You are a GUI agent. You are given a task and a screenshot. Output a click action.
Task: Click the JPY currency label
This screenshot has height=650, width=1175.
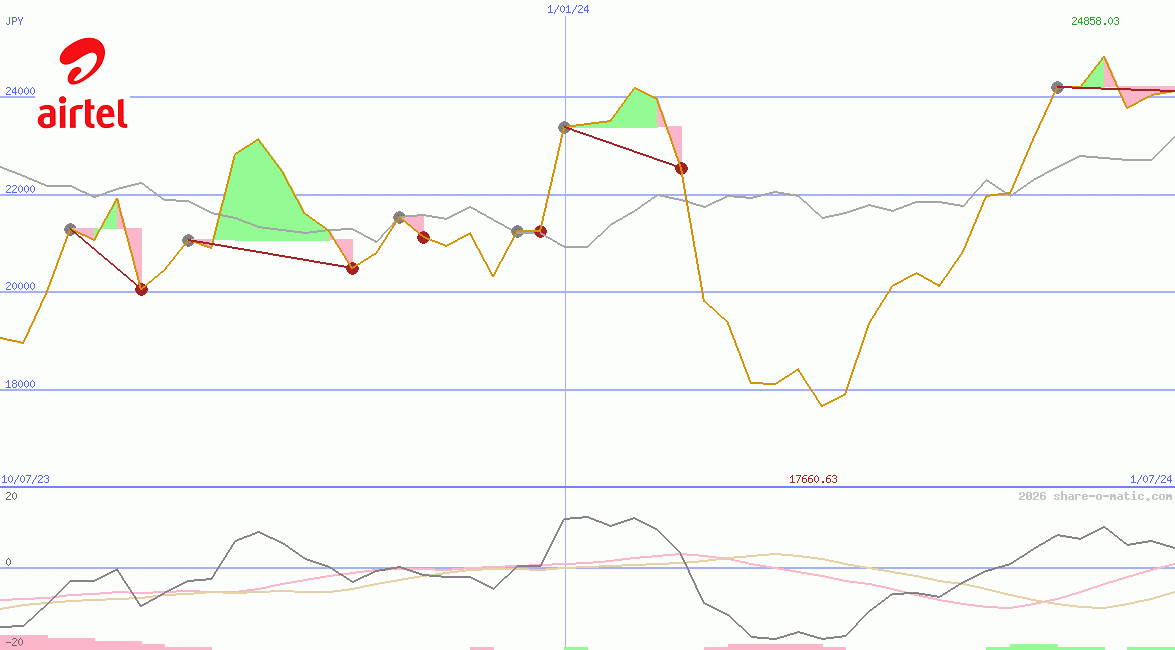pos(14,21)
